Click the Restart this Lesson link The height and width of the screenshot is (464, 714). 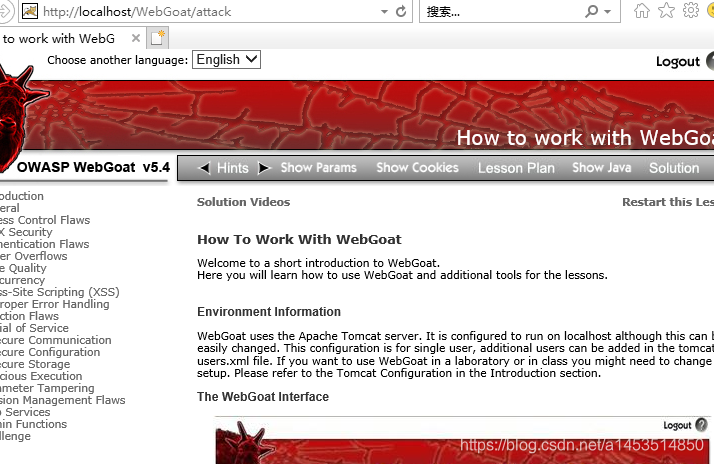click(668, 202)
